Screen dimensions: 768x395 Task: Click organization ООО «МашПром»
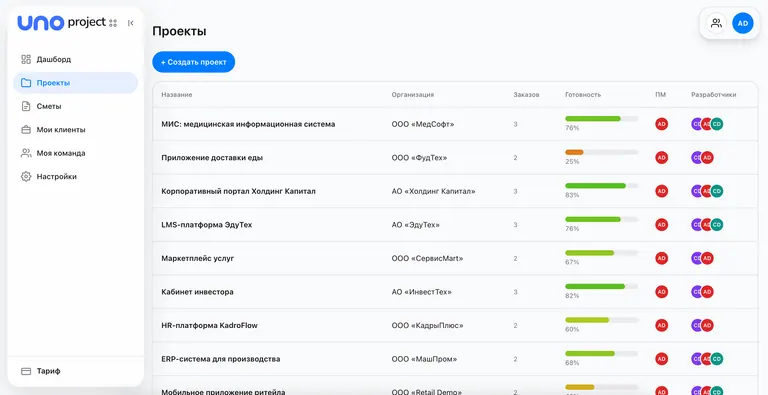click(x=424, y=359)
